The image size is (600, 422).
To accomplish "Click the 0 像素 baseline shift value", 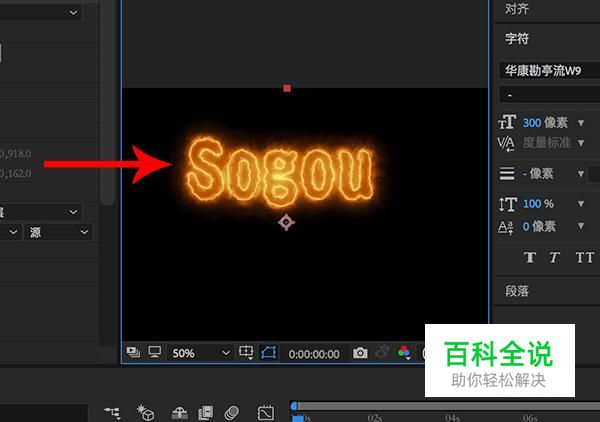I will coord(539,226).
